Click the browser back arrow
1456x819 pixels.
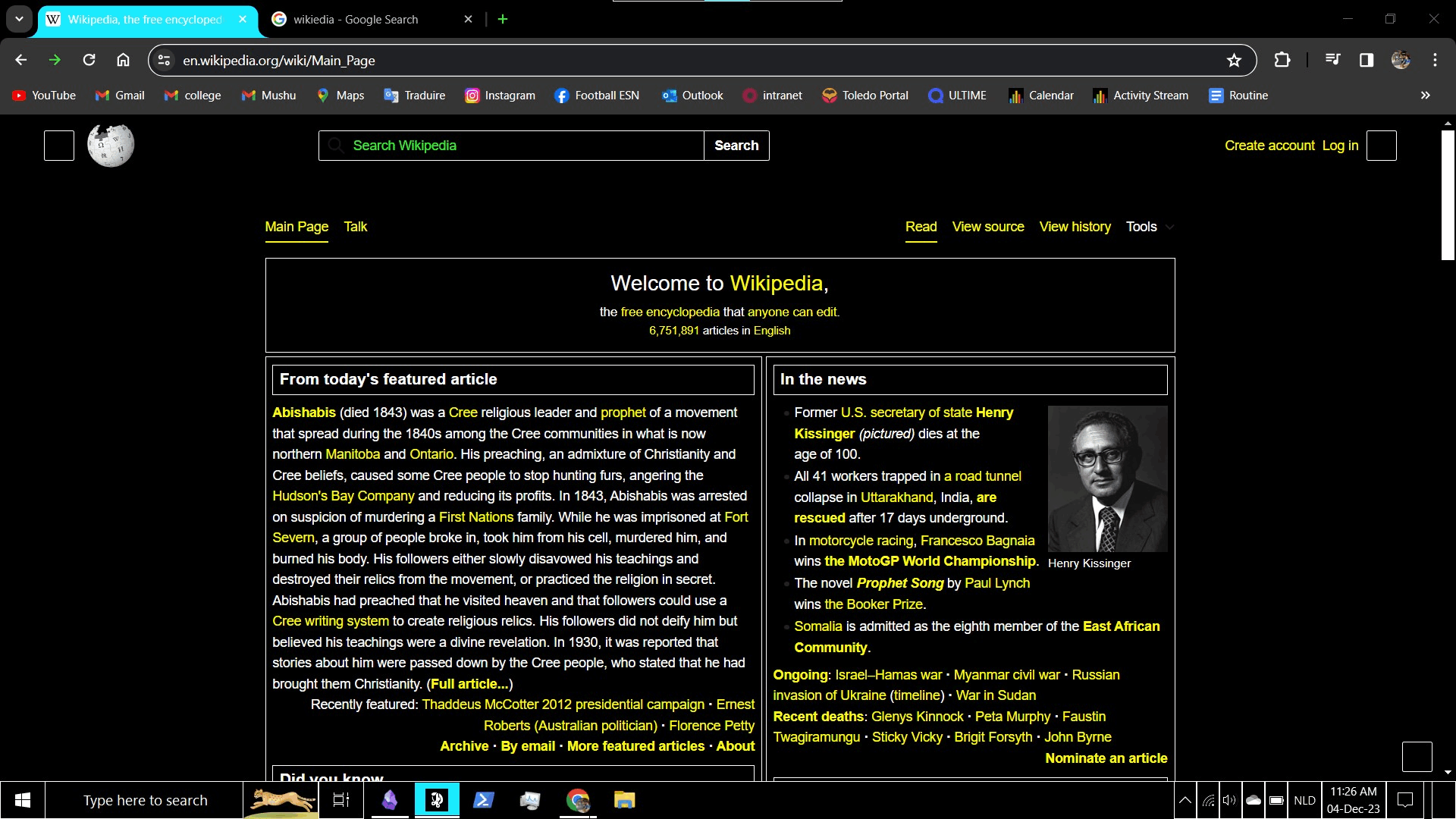point(21,60)
